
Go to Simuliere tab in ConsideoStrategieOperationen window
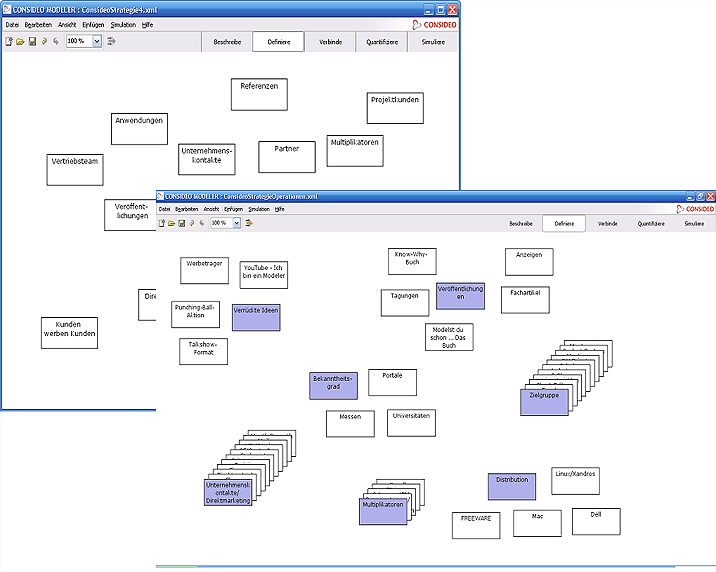pos(694,224)
